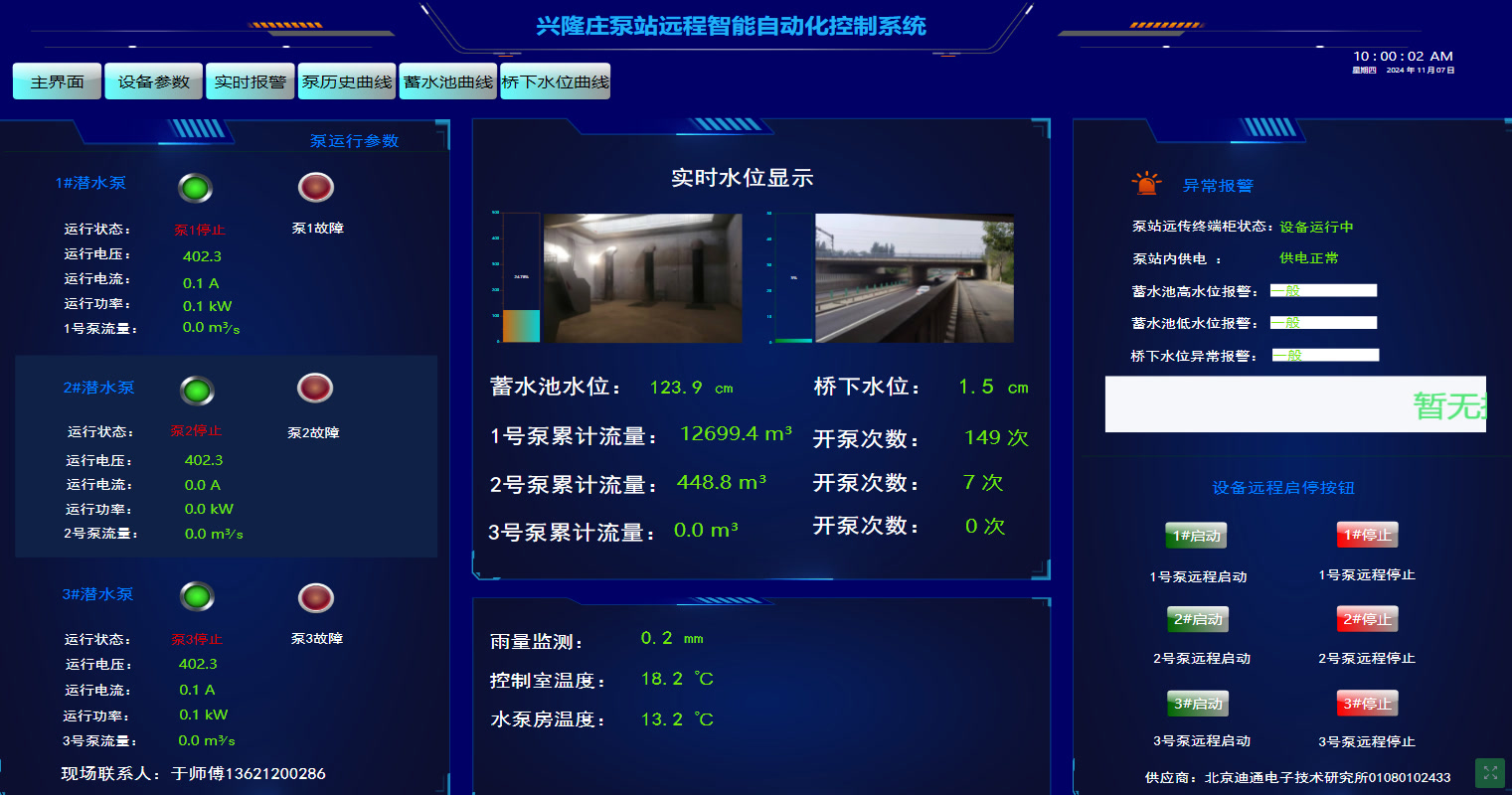
Task: View the 泵历史曲线 pump history curve
Action: tap(347, 81)
